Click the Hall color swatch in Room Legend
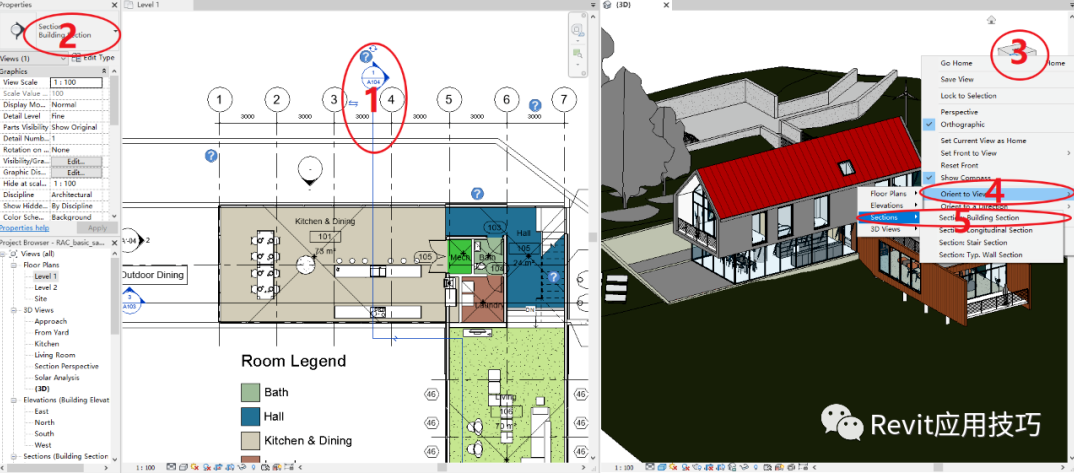 [250, 416]
